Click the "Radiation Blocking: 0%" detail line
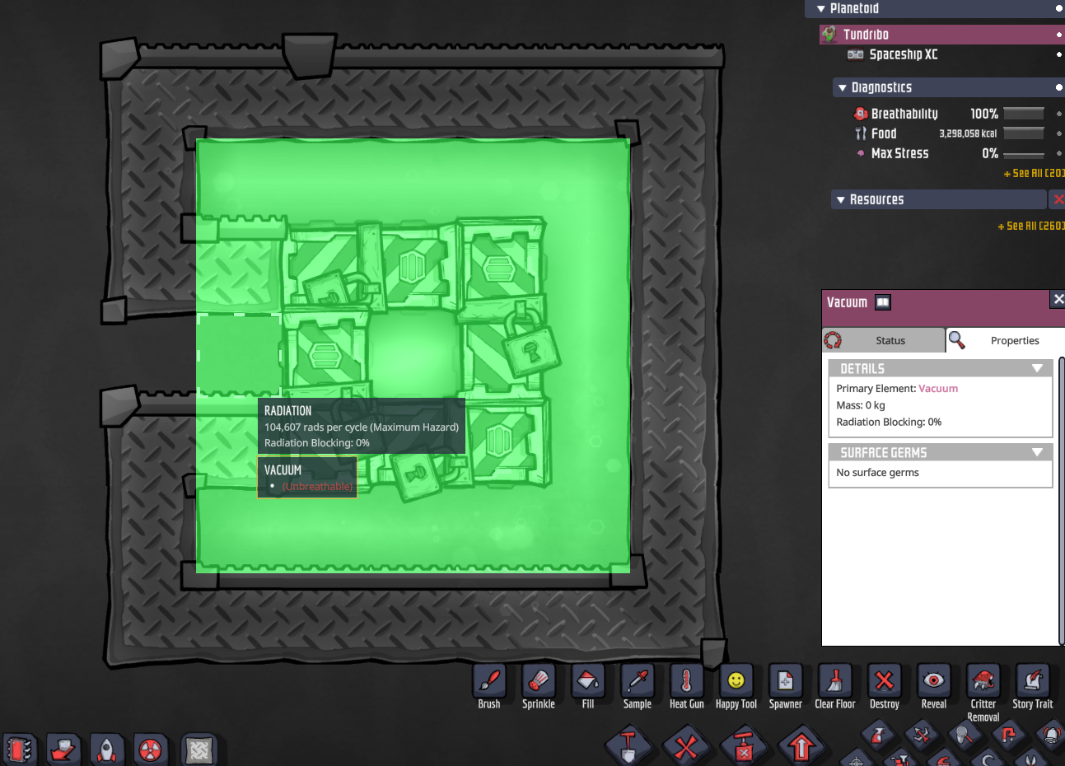The image size is (1065, 766). [889, 422]
